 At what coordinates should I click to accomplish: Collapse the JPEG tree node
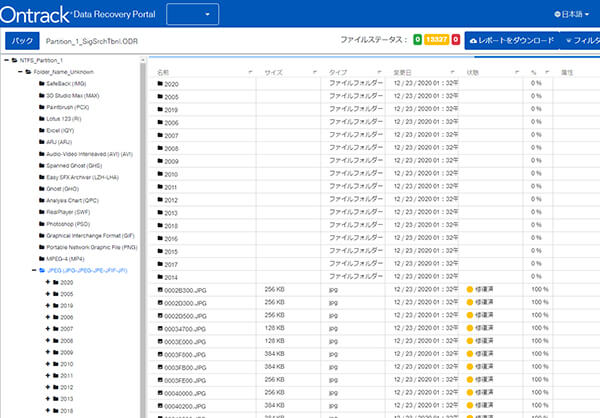(34, 270)
